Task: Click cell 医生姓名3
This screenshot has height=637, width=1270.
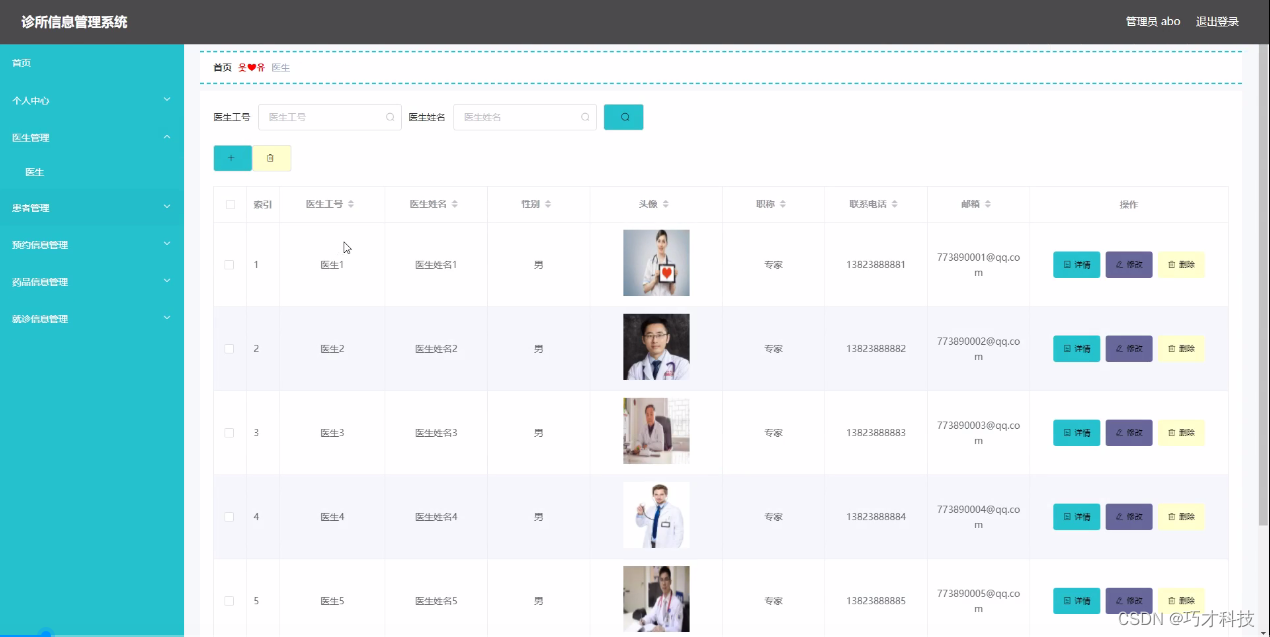Action: pyautogui.click(x=436, y=433)
